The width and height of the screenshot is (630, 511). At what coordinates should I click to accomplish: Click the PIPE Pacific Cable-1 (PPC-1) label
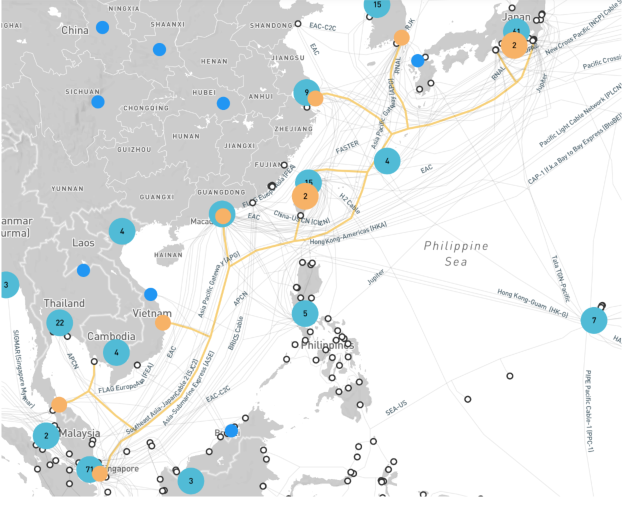click(589, 411)
